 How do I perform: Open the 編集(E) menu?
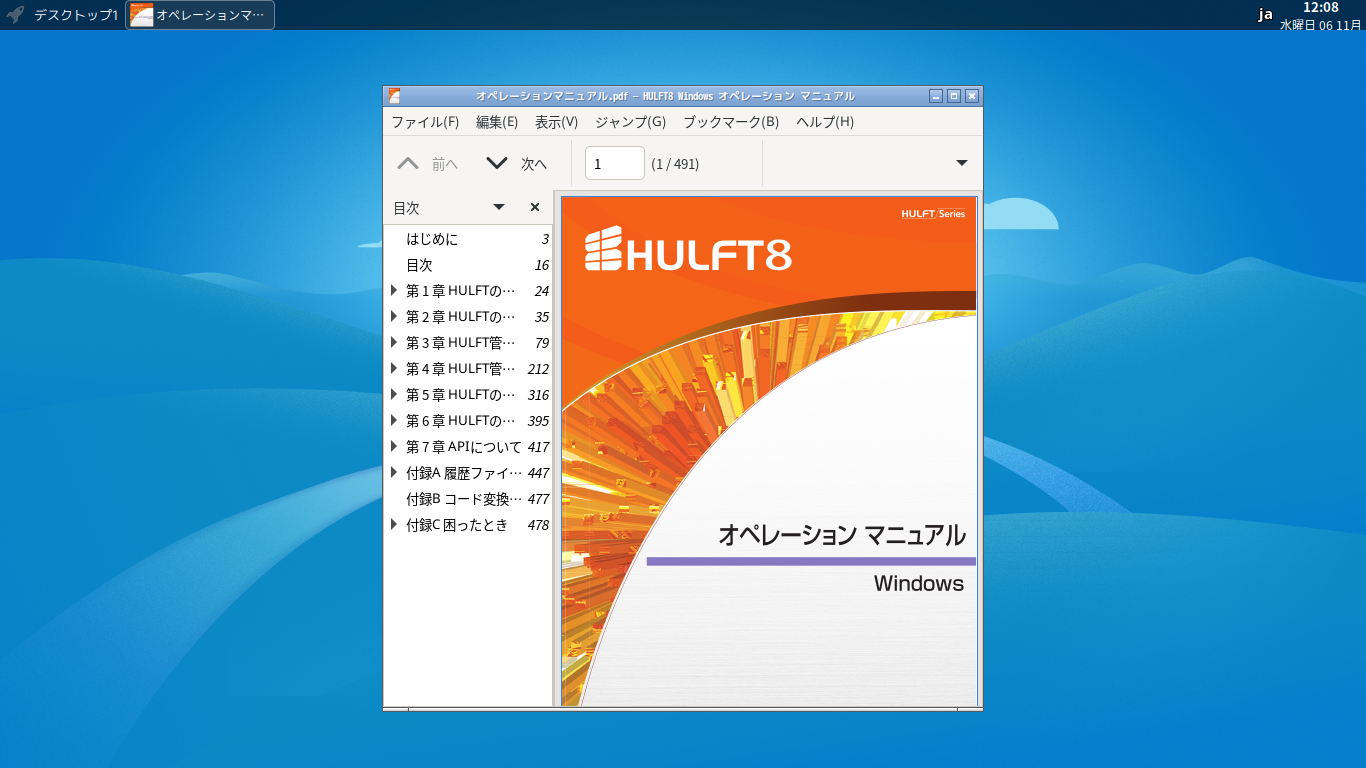tap(497, 122)
